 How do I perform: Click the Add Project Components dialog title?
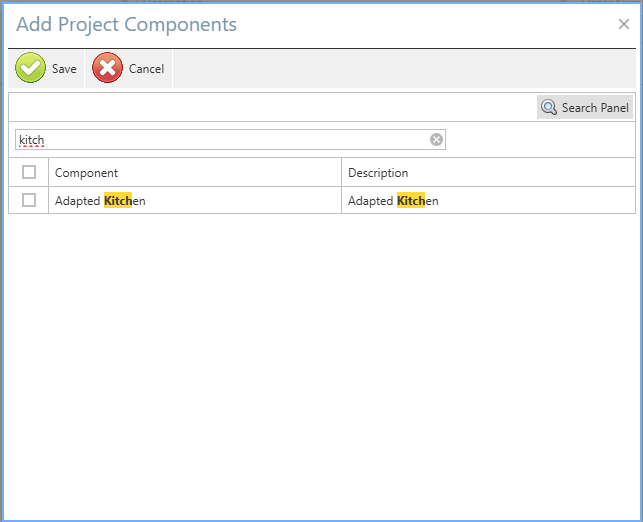[127, 24]
